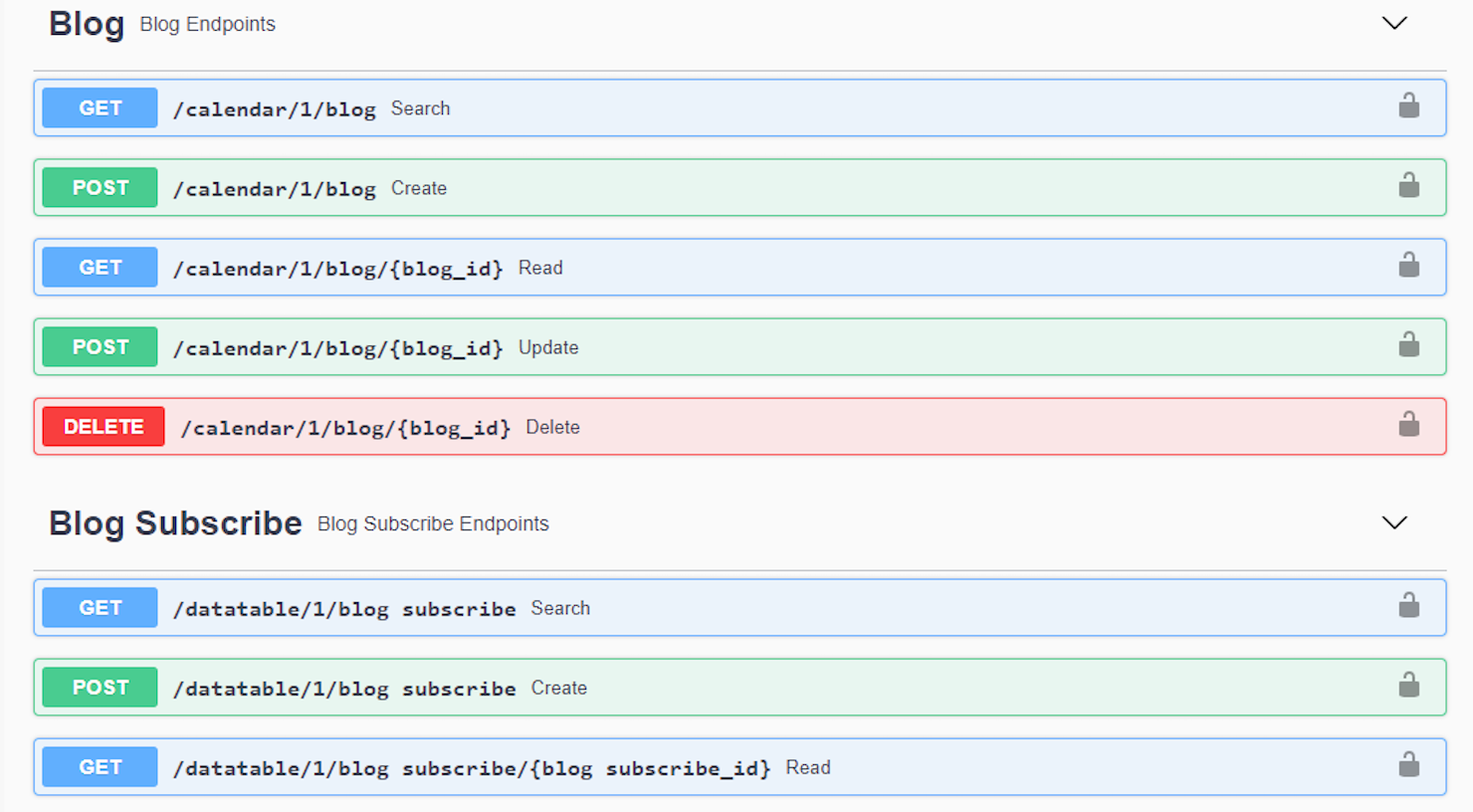Click lock icon on GET blog Read row
This screenshot has height=812, width=1473.
pos(1408,266)
